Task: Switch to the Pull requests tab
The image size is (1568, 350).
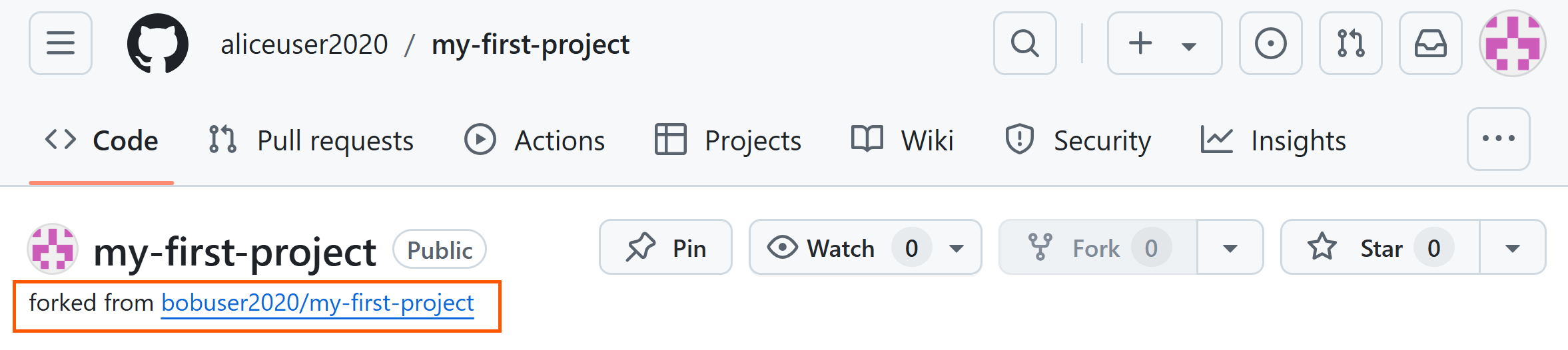Action: (311, 141)
